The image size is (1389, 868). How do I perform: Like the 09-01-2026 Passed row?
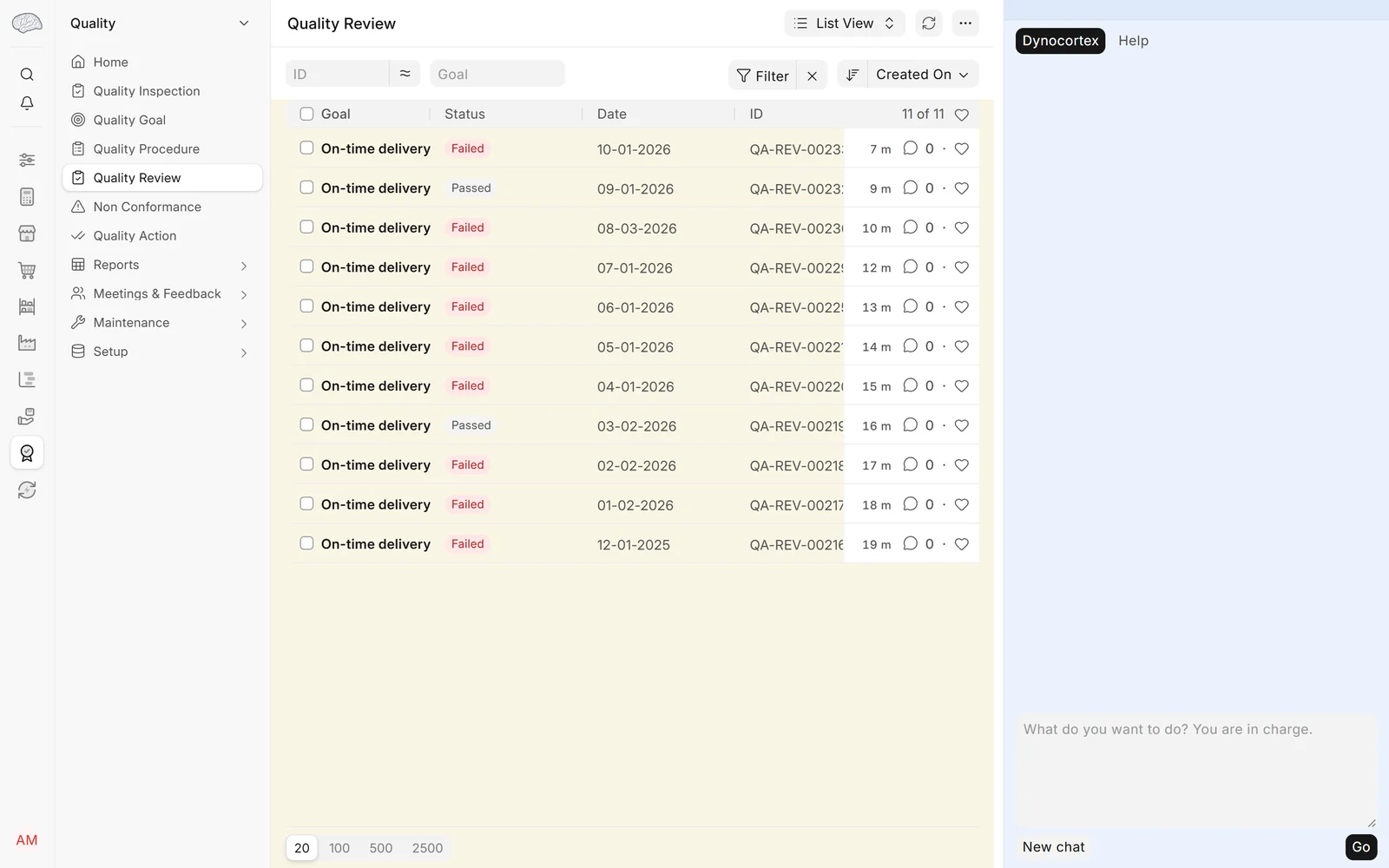coord(962,188)
